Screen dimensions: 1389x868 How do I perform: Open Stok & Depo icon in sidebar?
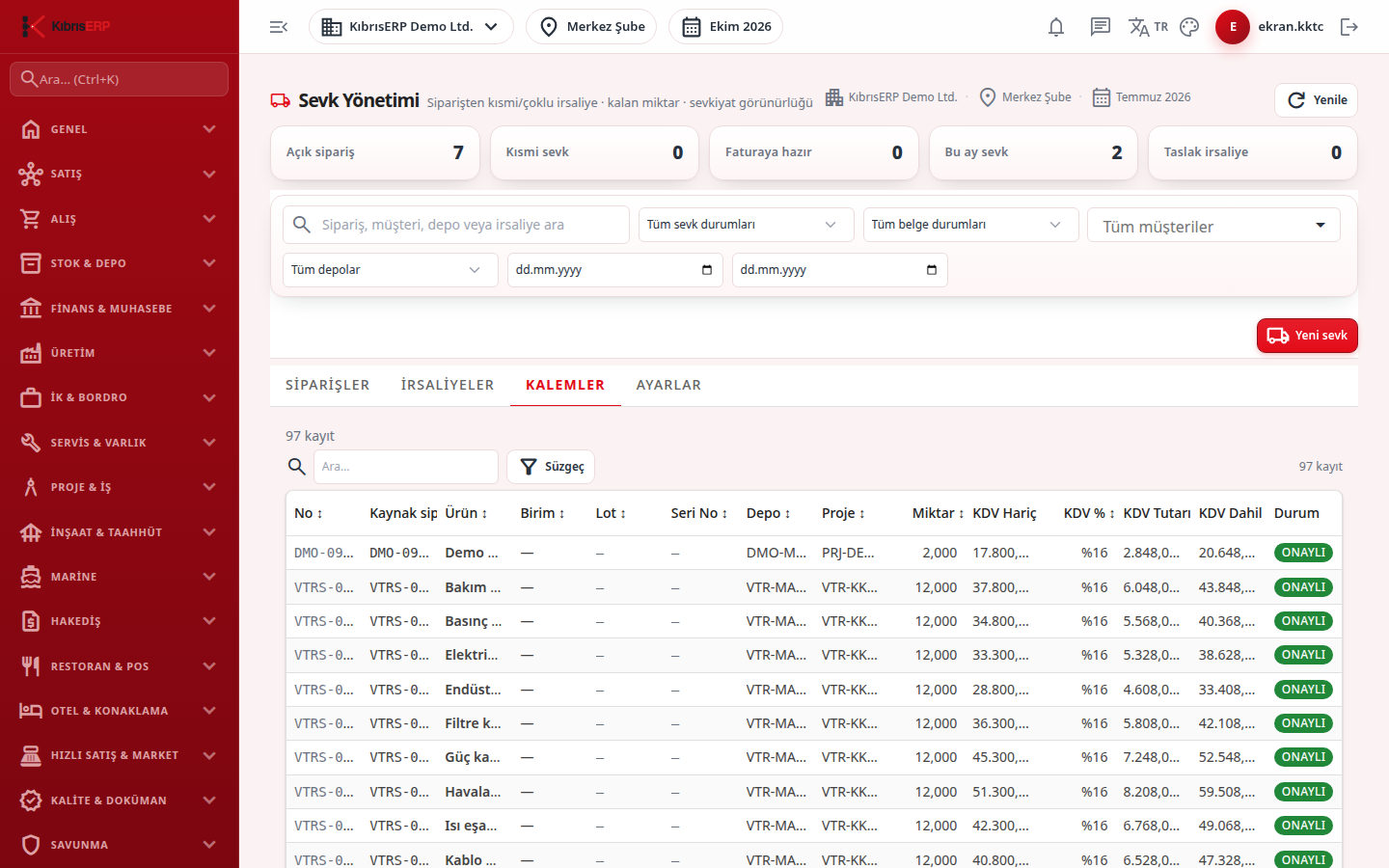[31, 263]
